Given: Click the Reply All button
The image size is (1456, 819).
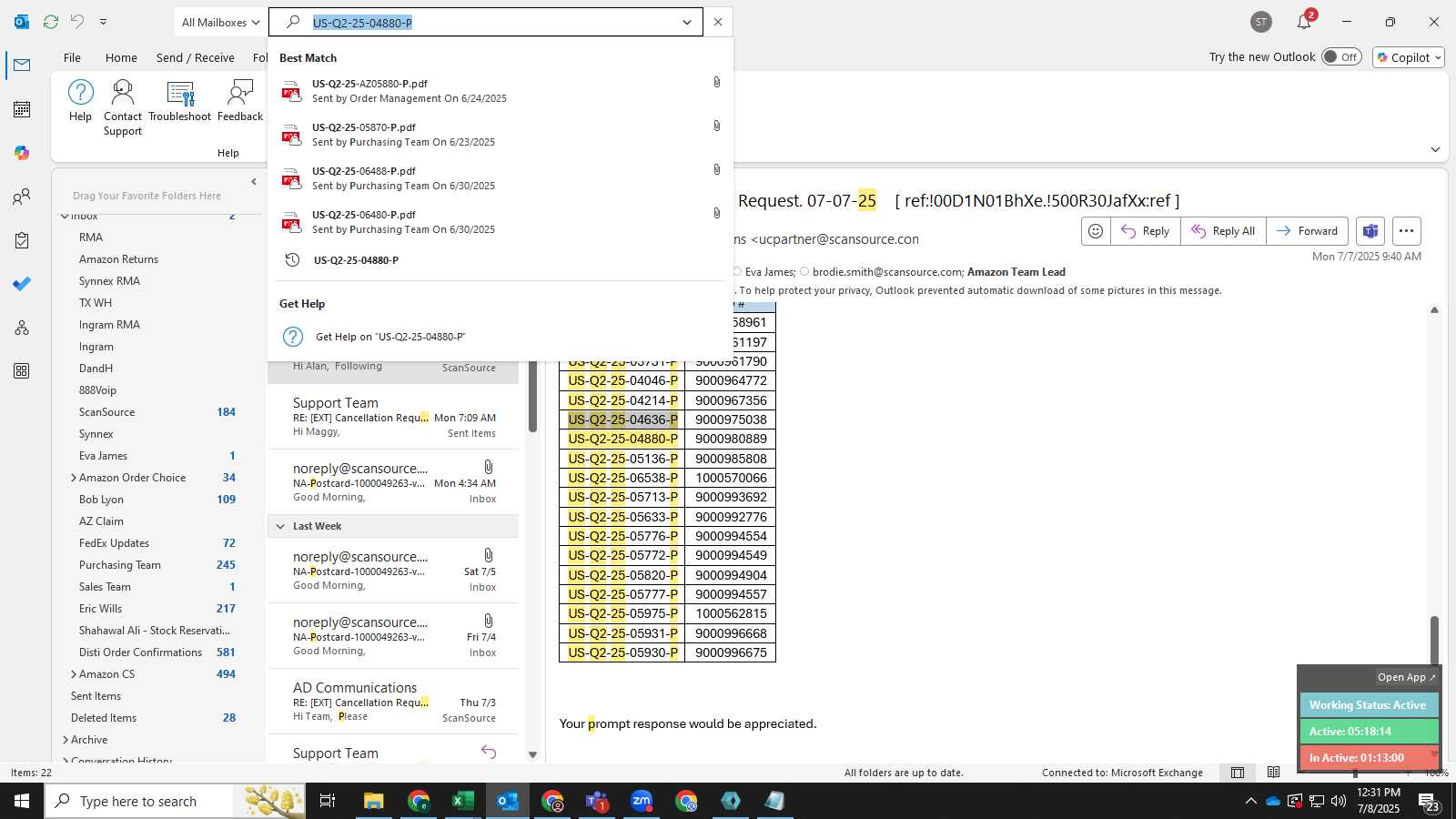Looking at the screenshot, I should [1224, 231].
